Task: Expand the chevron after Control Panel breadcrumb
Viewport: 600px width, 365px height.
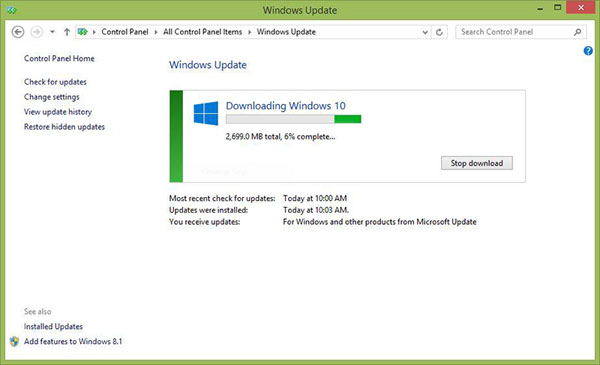Action: click(x=156, y=32)
